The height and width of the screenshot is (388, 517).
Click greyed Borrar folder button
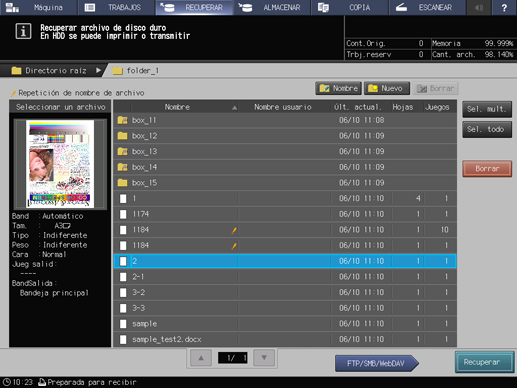(435, 88)
